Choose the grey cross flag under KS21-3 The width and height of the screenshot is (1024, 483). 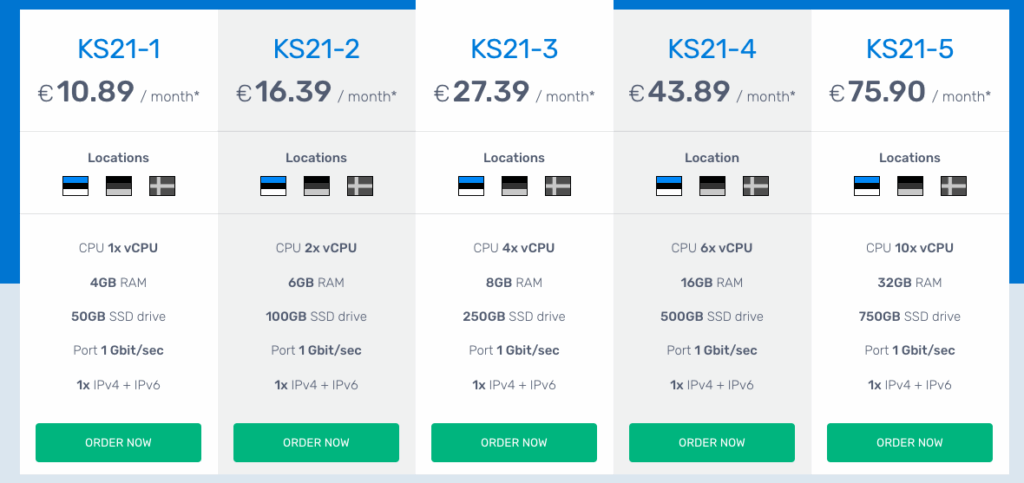[558, 186]
